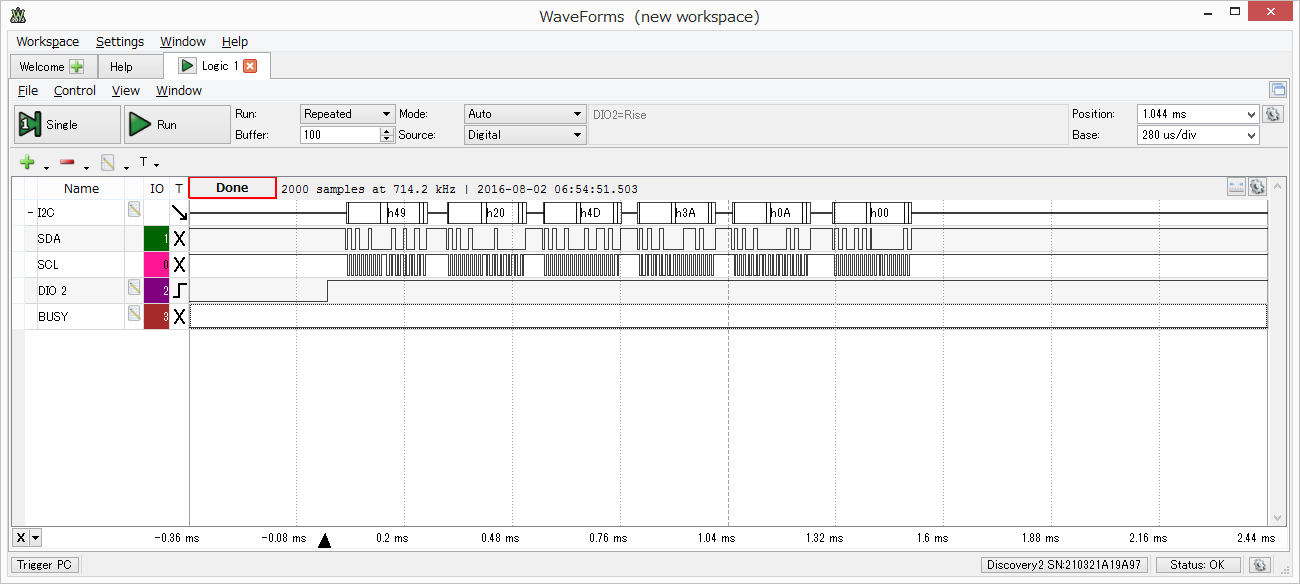1300x584 pixels.
Task: Click the DIO2=Rise trigger condition field
Action: 827,125
